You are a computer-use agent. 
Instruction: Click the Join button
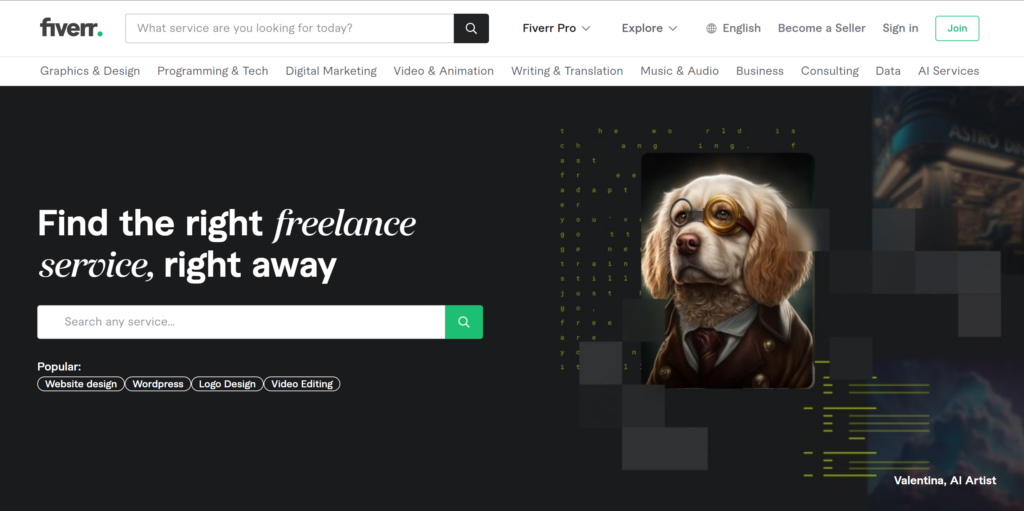coord(957,28)
